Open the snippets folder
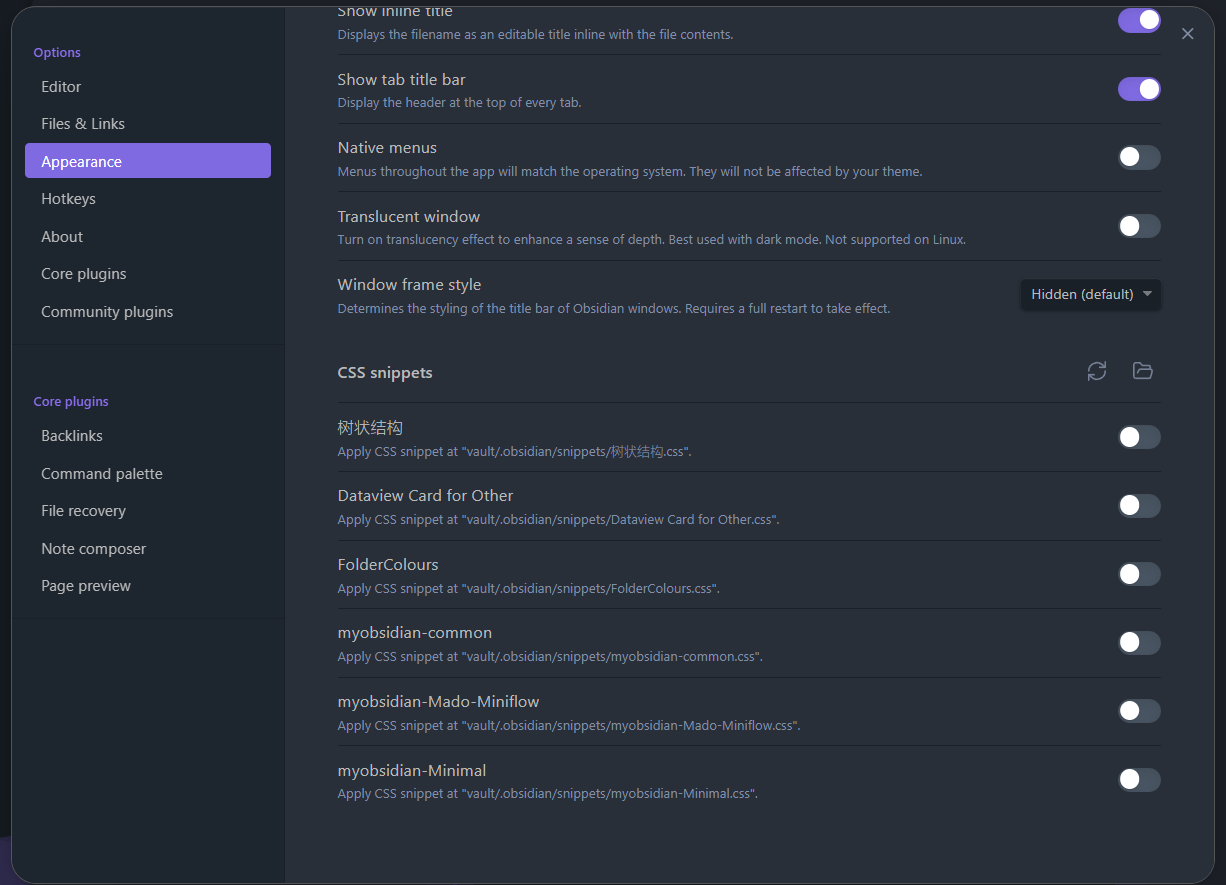Viewport: 1226px width, 885px height. (1143, 371)
